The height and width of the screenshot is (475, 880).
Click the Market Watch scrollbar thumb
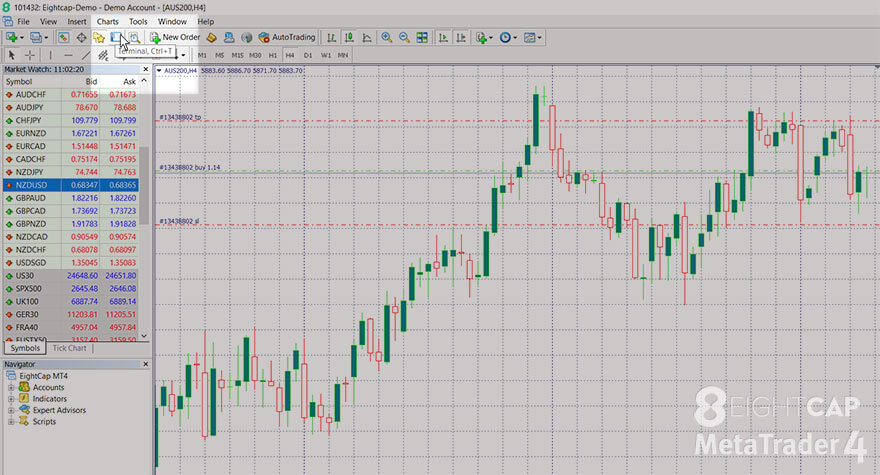[144, 185]
